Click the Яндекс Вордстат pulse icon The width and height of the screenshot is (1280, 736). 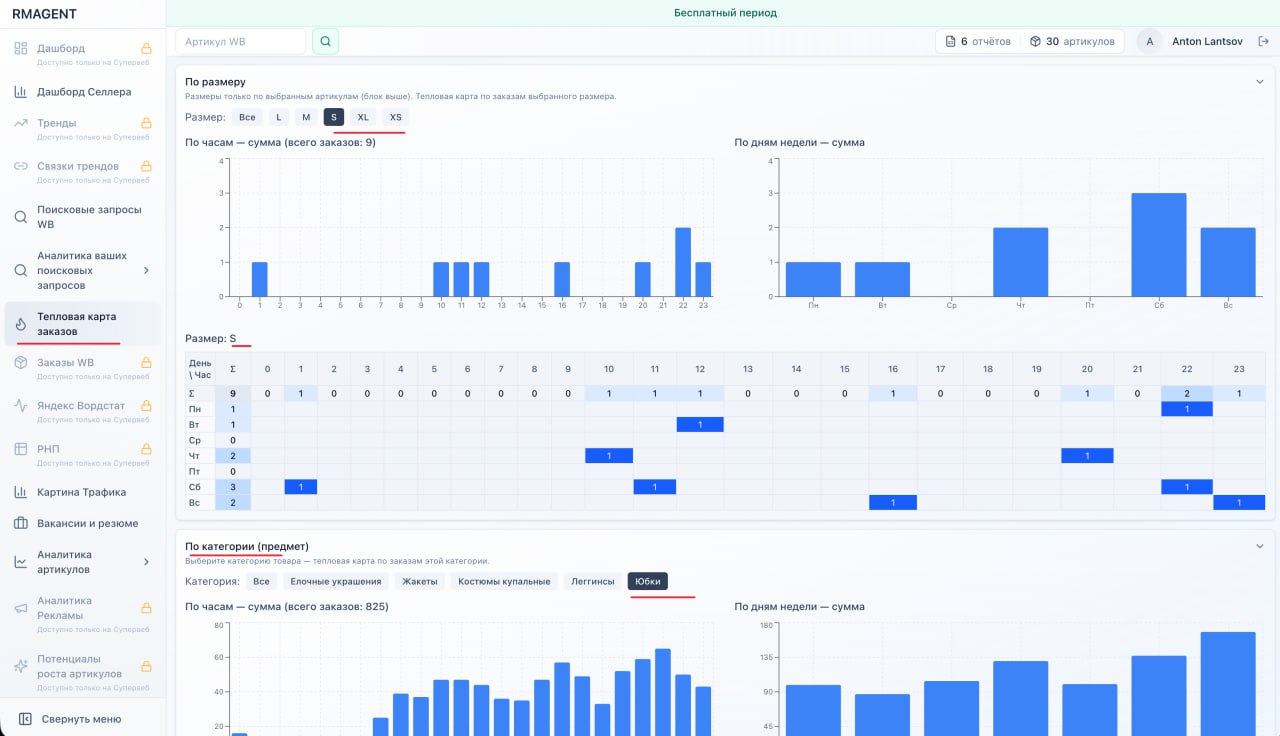(20, 406)
